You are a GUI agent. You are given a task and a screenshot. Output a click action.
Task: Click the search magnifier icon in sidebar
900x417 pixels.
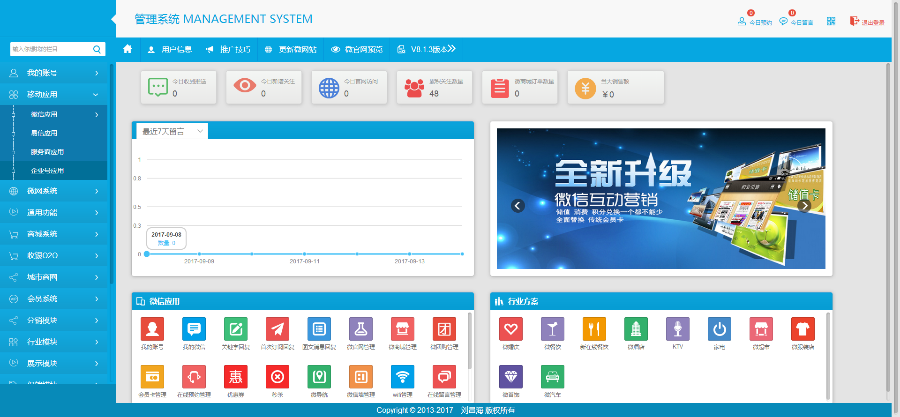pos(97,49)
